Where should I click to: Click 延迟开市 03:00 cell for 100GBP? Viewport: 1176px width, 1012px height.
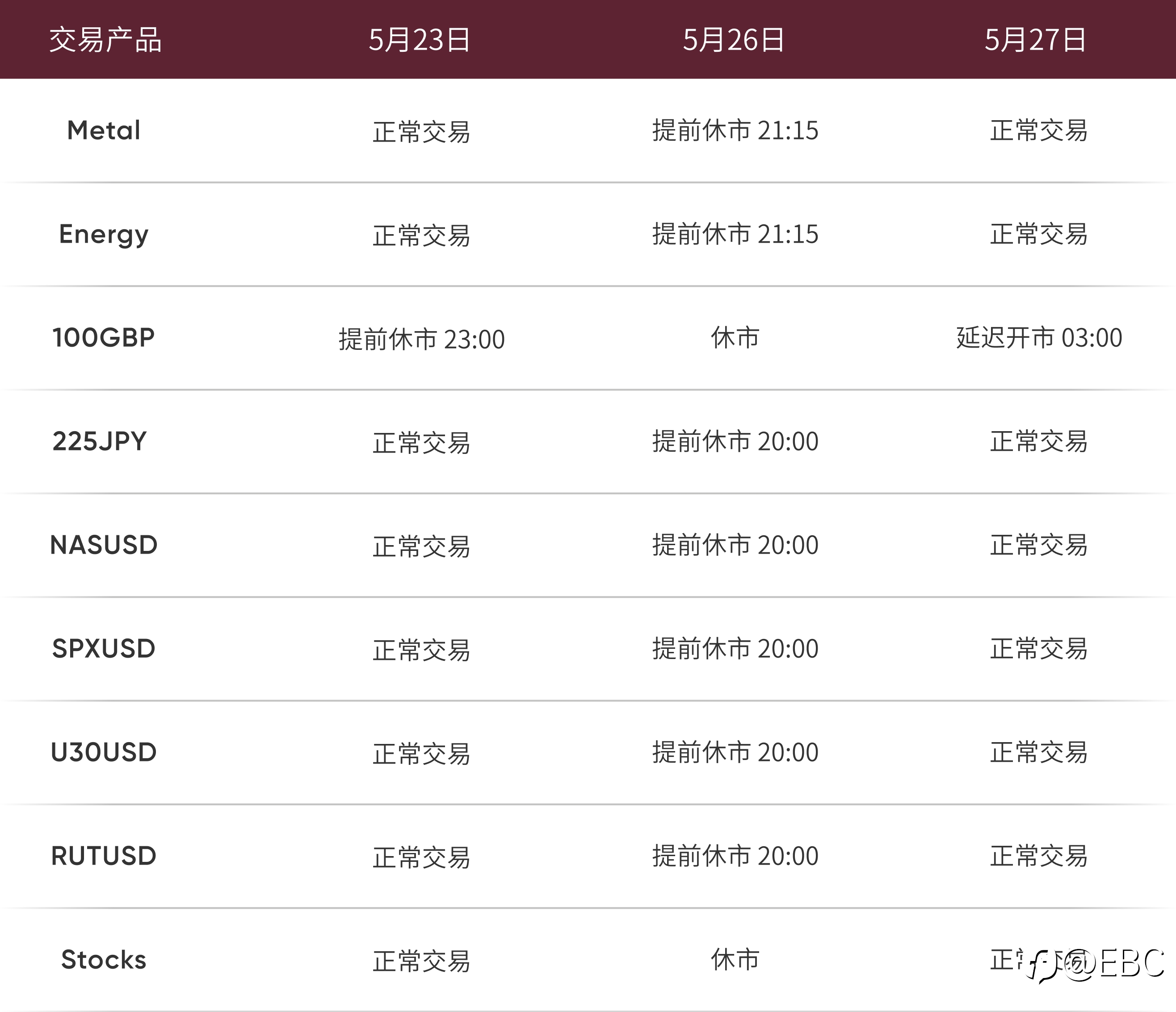click(1039, 338)
